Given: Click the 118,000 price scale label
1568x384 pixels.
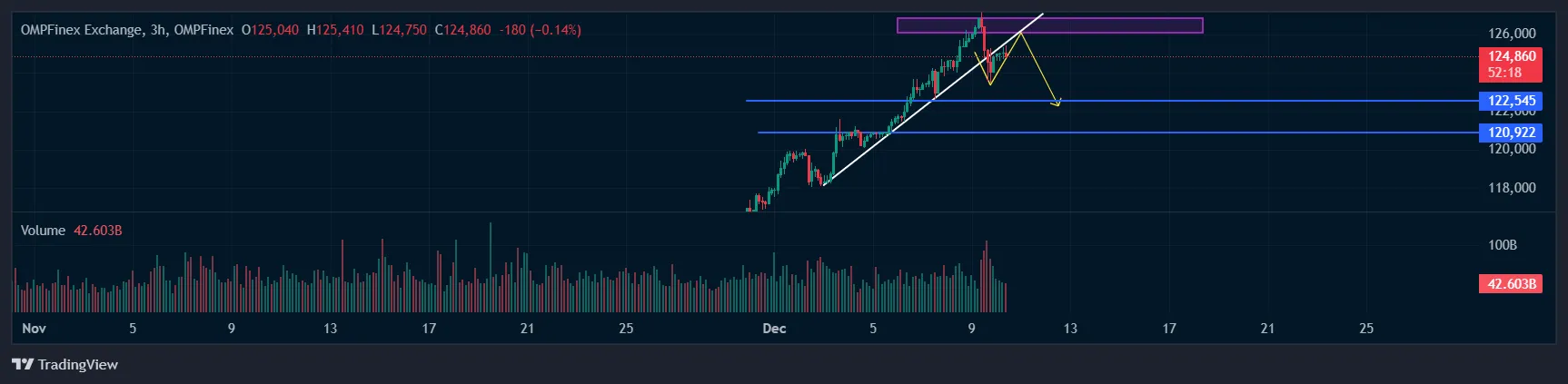Looking at the screenshot, I should pos(1512,188).
